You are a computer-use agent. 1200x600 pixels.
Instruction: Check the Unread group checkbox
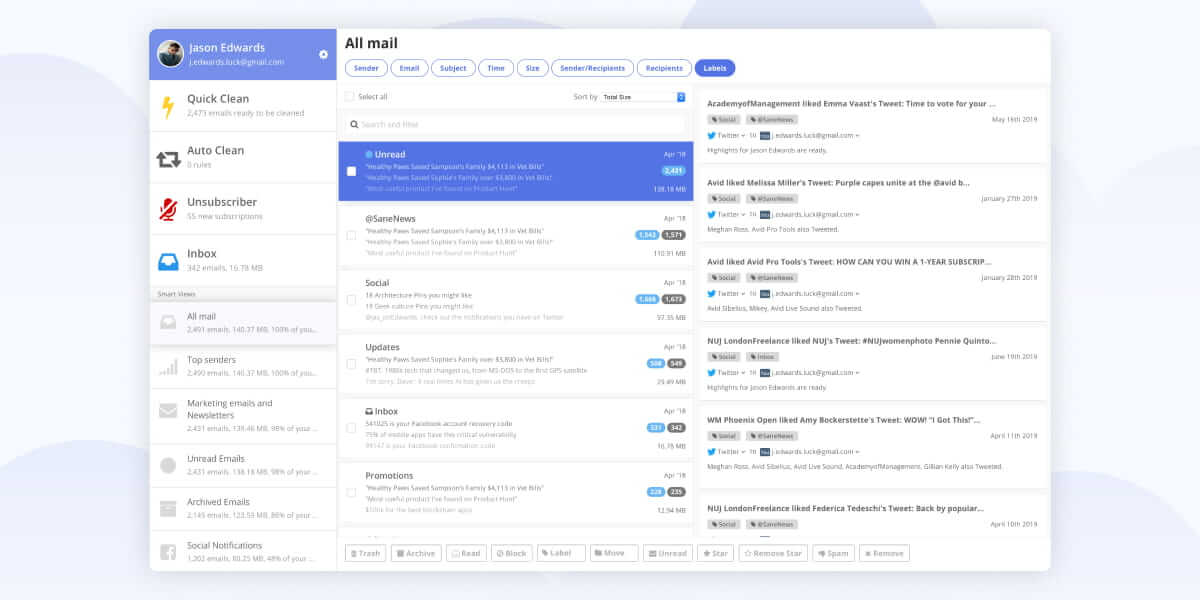[x=351, y=171]
